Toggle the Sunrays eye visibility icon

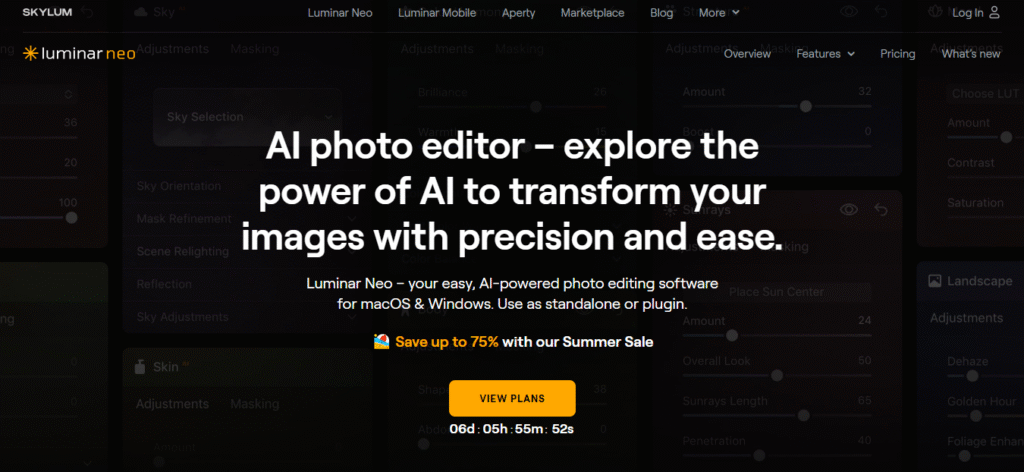848,210
